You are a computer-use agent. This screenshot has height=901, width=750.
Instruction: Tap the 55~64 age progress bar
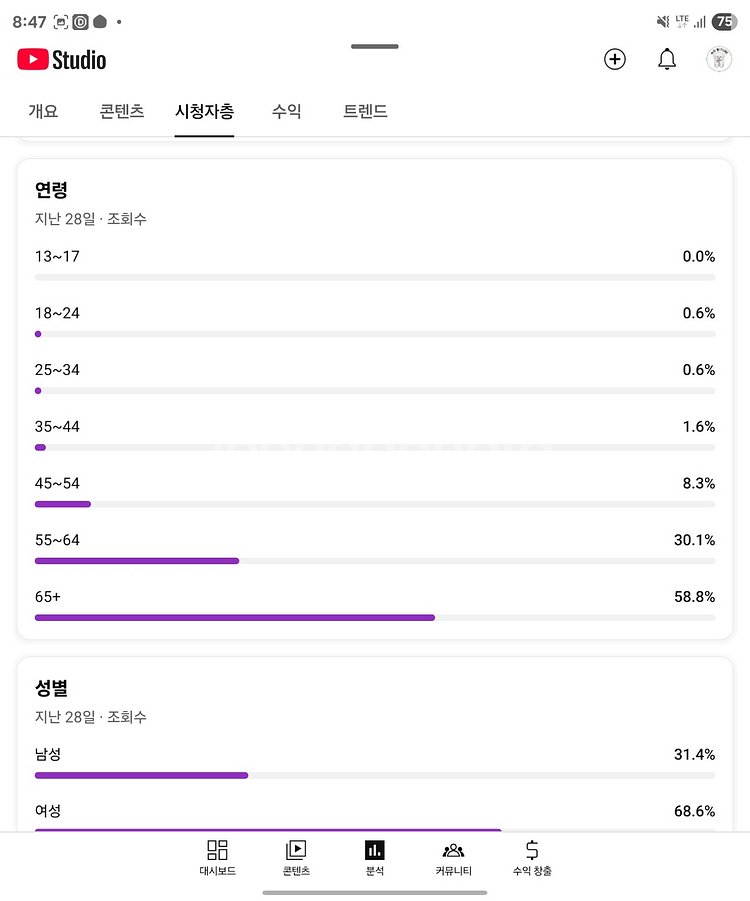[375, 561]
